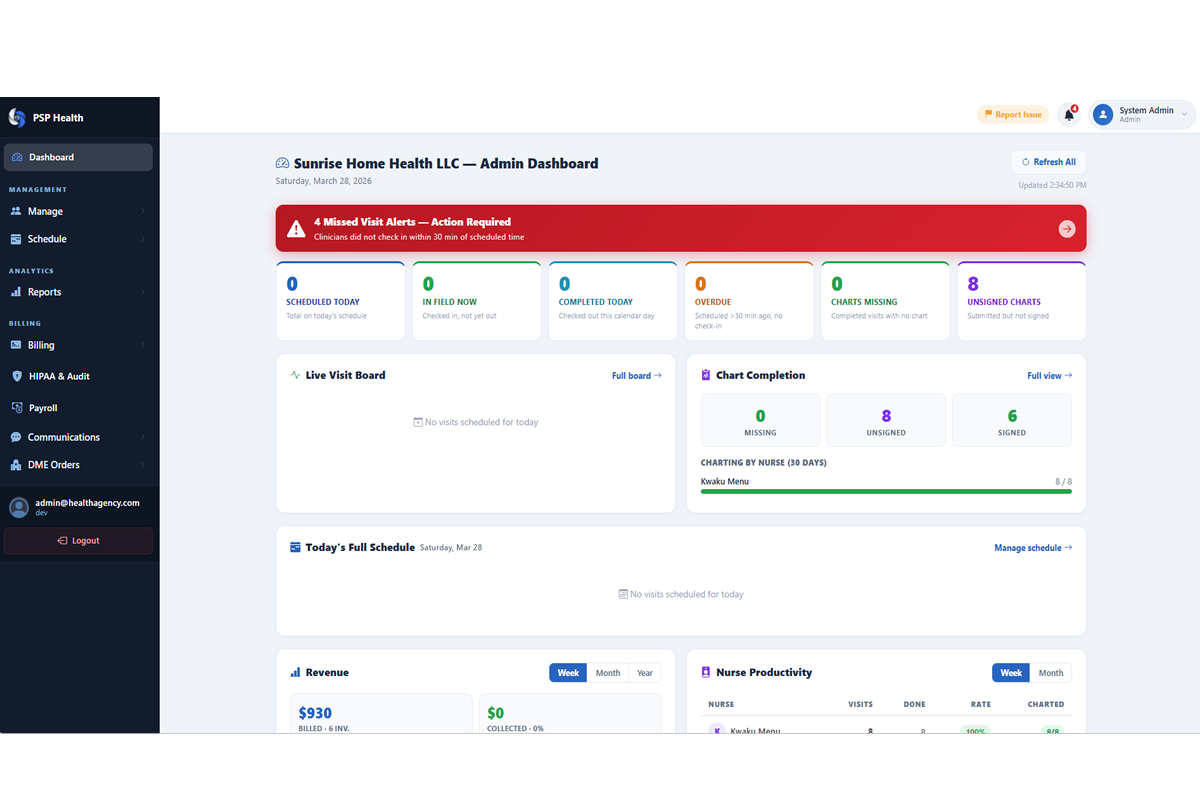Click the Report Issue button
Viewport: 1200px width, 800px height.
(x=1012, y=114)
